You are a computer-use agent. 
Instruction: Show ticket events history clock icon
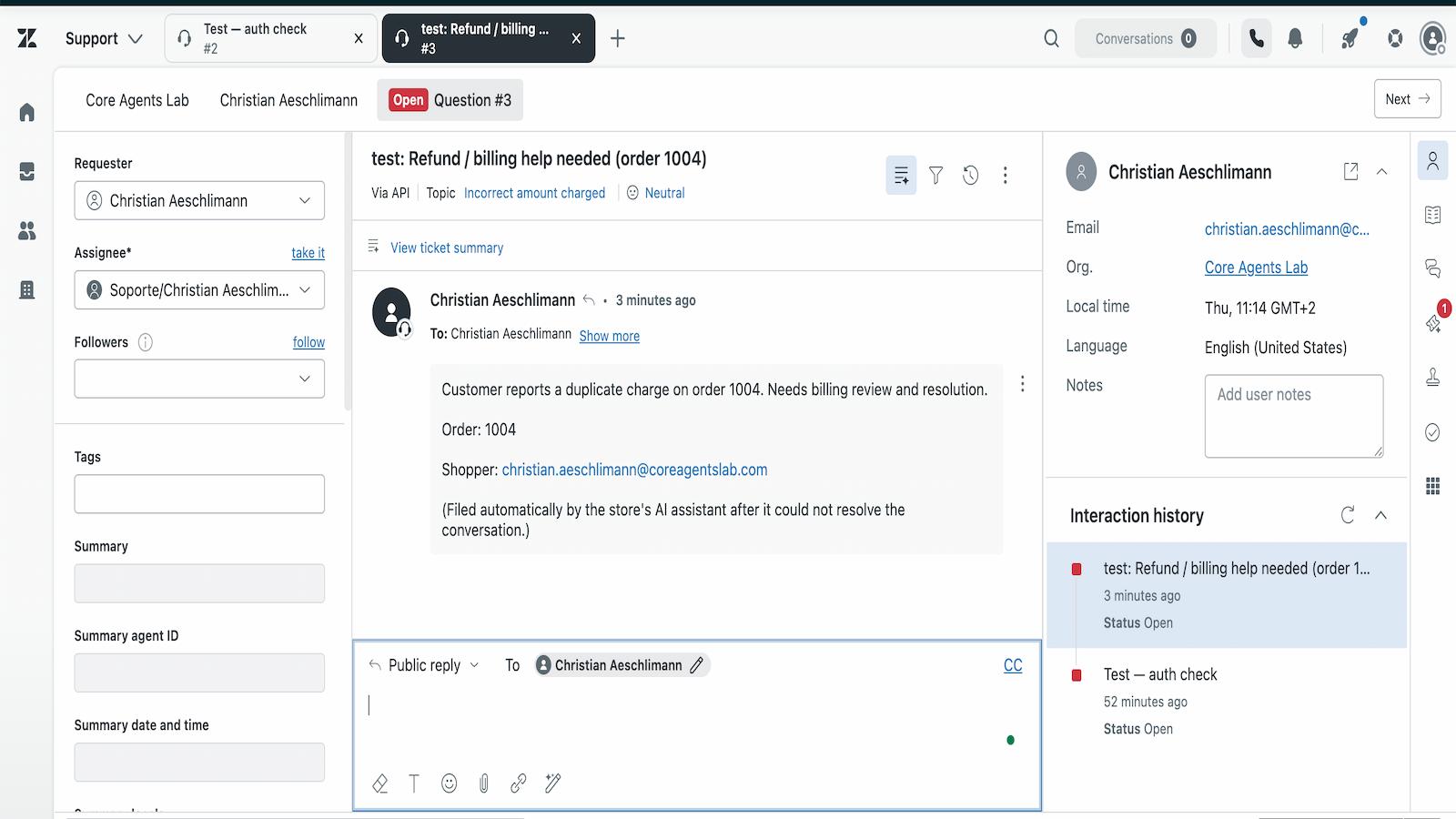[970, 175]
